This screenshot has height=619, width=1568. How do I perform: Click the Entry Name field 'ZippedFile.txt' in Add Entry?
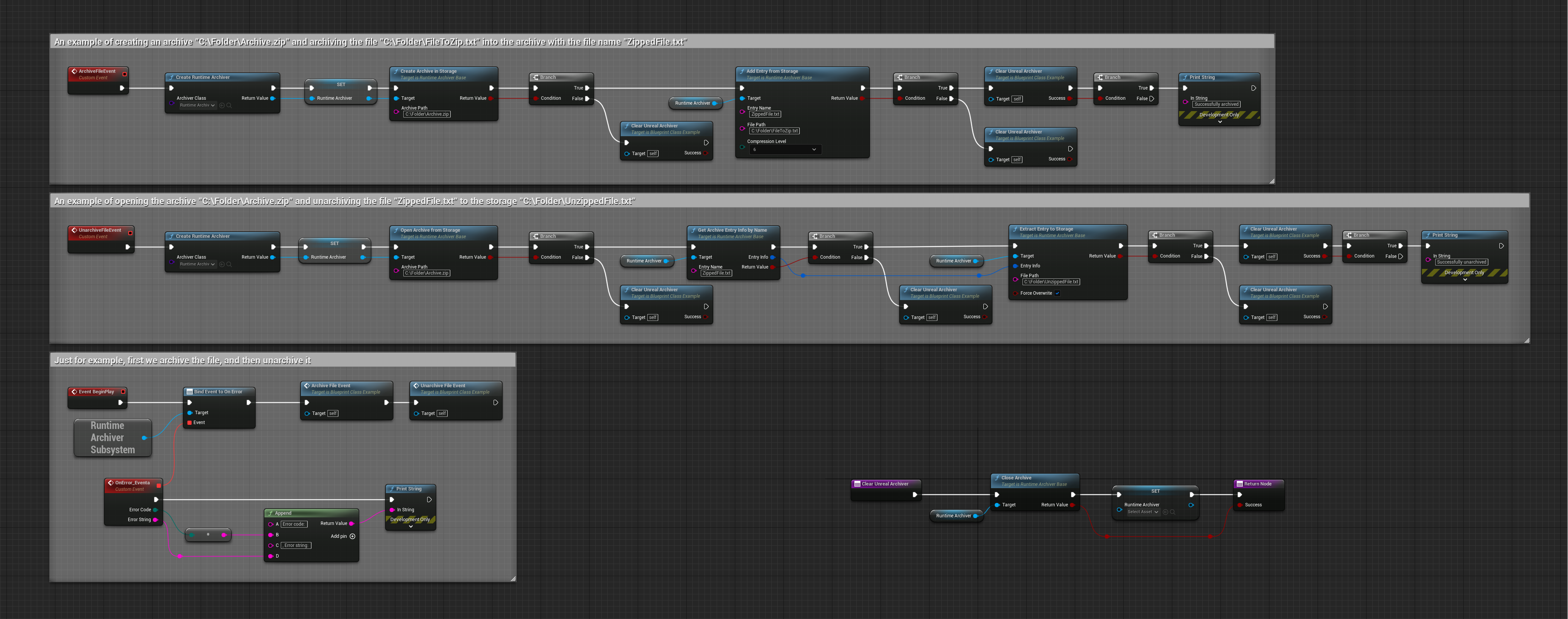point(765,115)
